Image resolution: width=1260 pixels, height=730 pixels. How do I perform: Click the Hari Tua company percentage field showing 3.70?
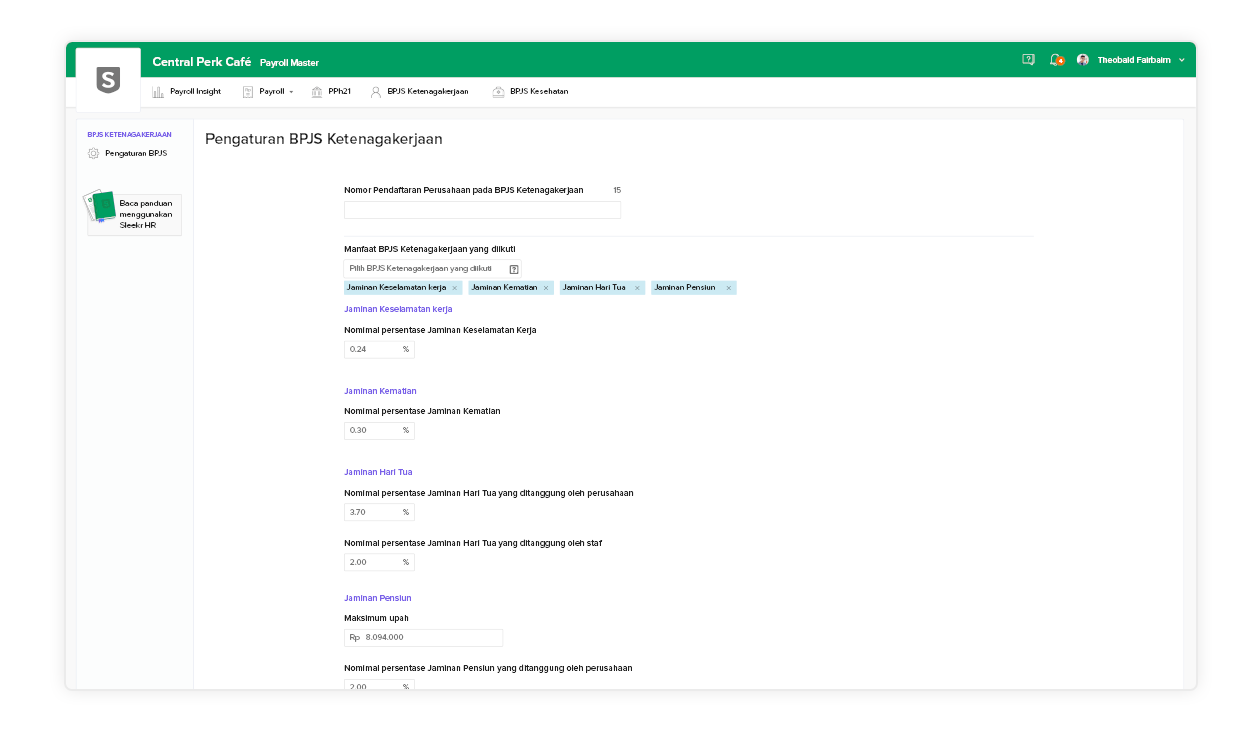point(379,512)
